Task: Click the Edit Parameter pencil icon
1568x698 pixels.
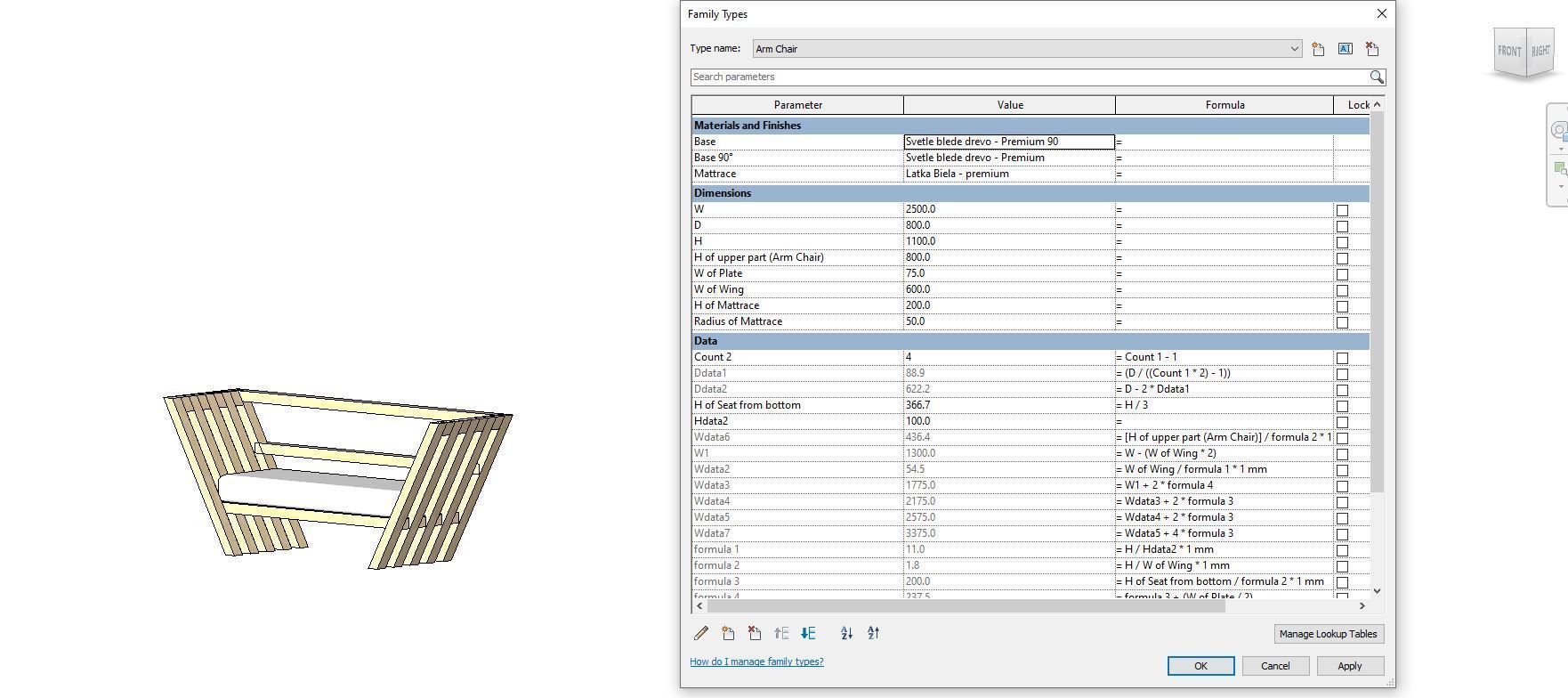Action: pos(701,633)
